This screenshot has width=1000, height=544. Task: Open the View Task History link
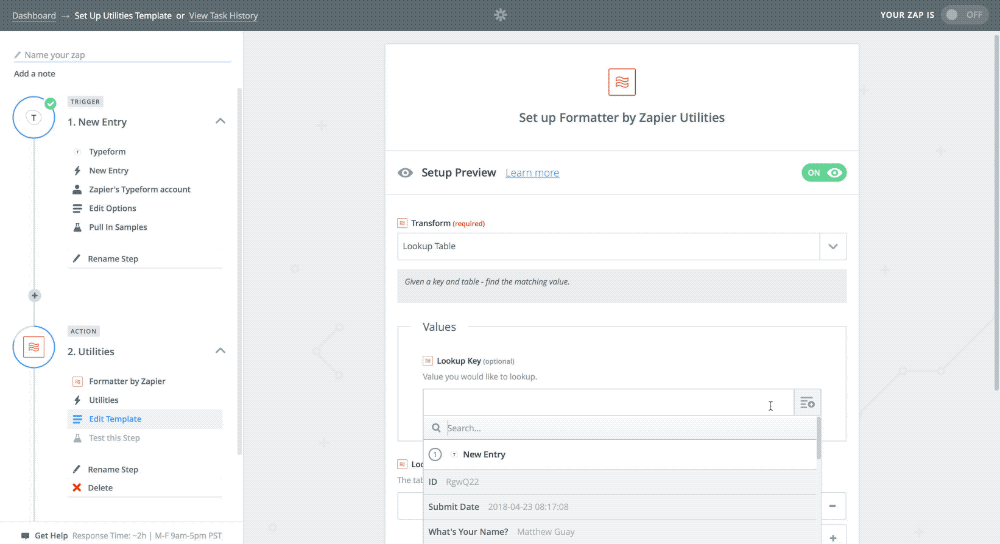223,15
